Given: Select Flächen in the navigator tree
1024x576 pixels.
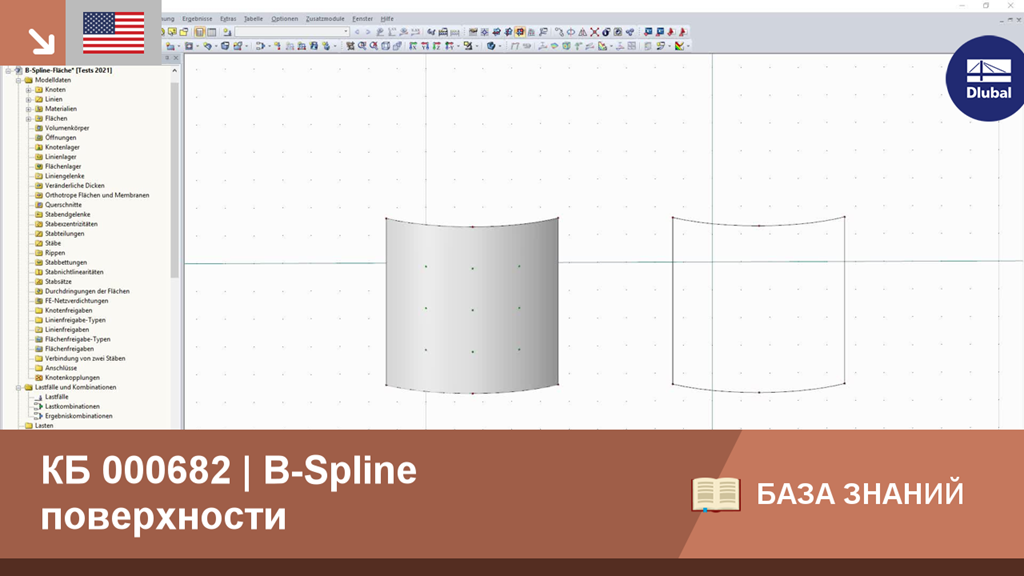Looking at the screenshot, I should click(x=56, y=119).
